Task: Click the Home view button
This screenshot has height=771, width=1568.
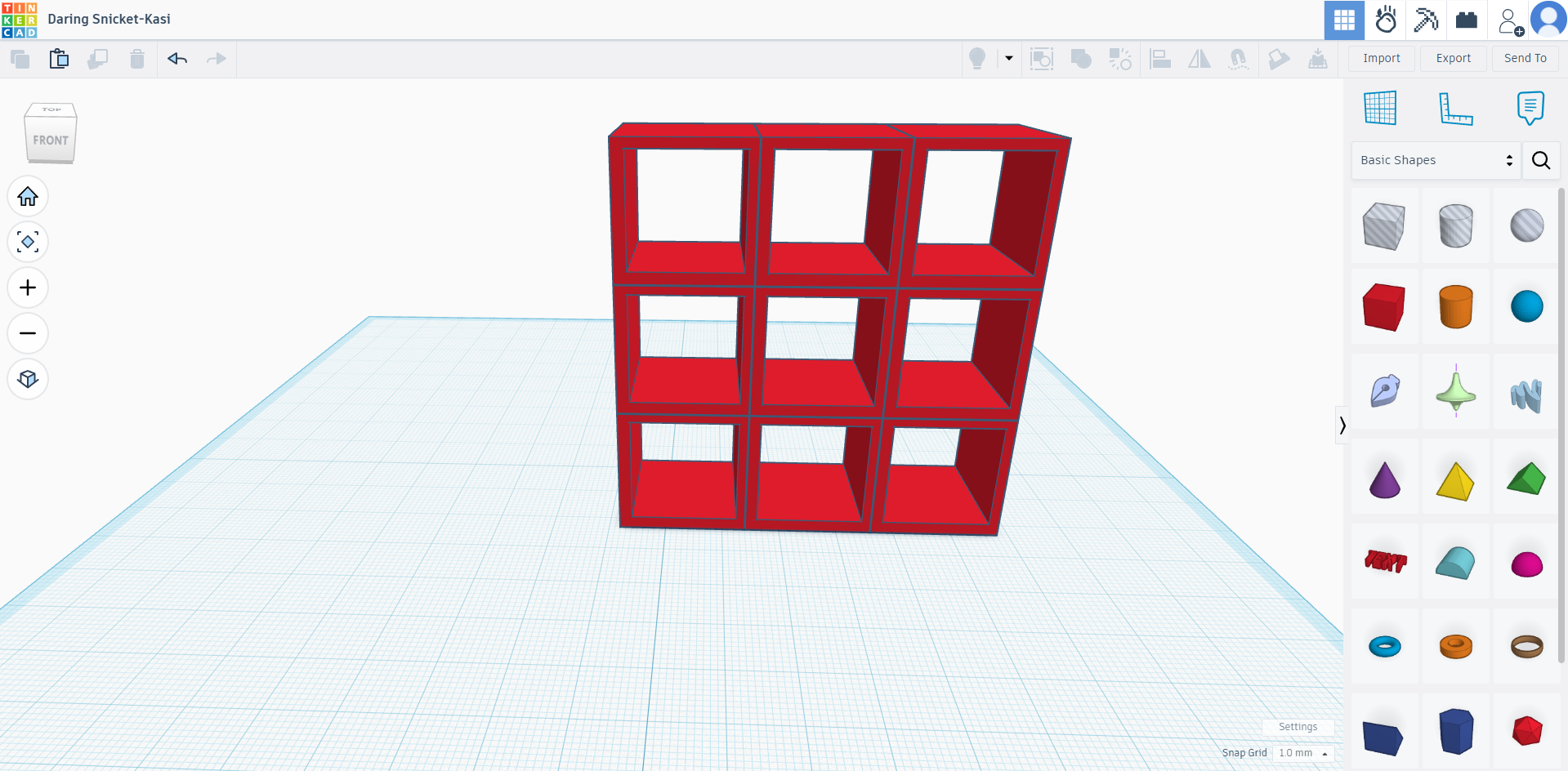Action: click(x=28, y=196)
